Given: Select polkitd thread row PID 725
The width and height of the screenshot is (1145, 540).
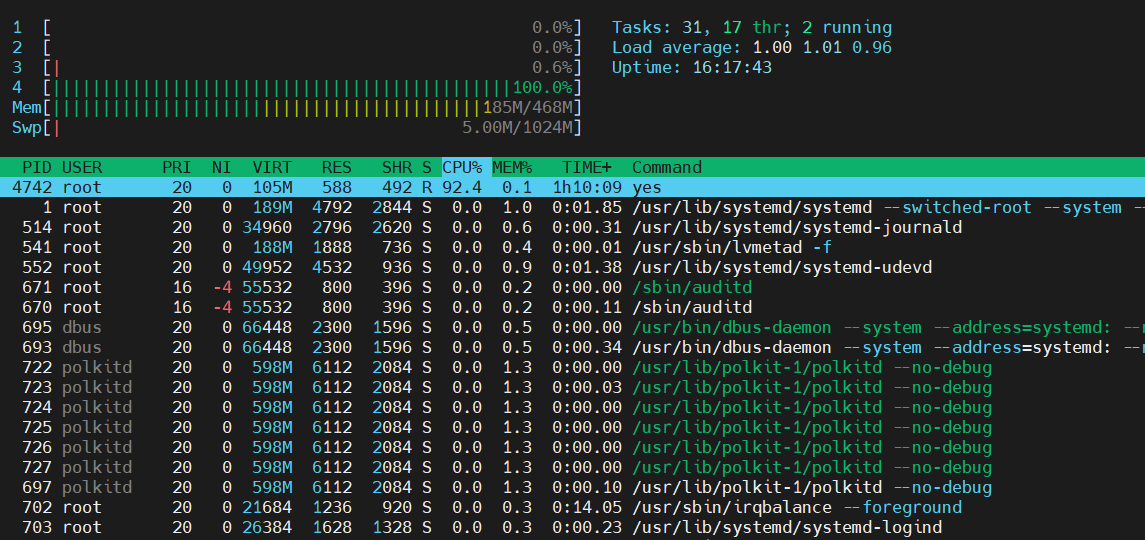Looking at the screenshot, I should coord(572,427).
